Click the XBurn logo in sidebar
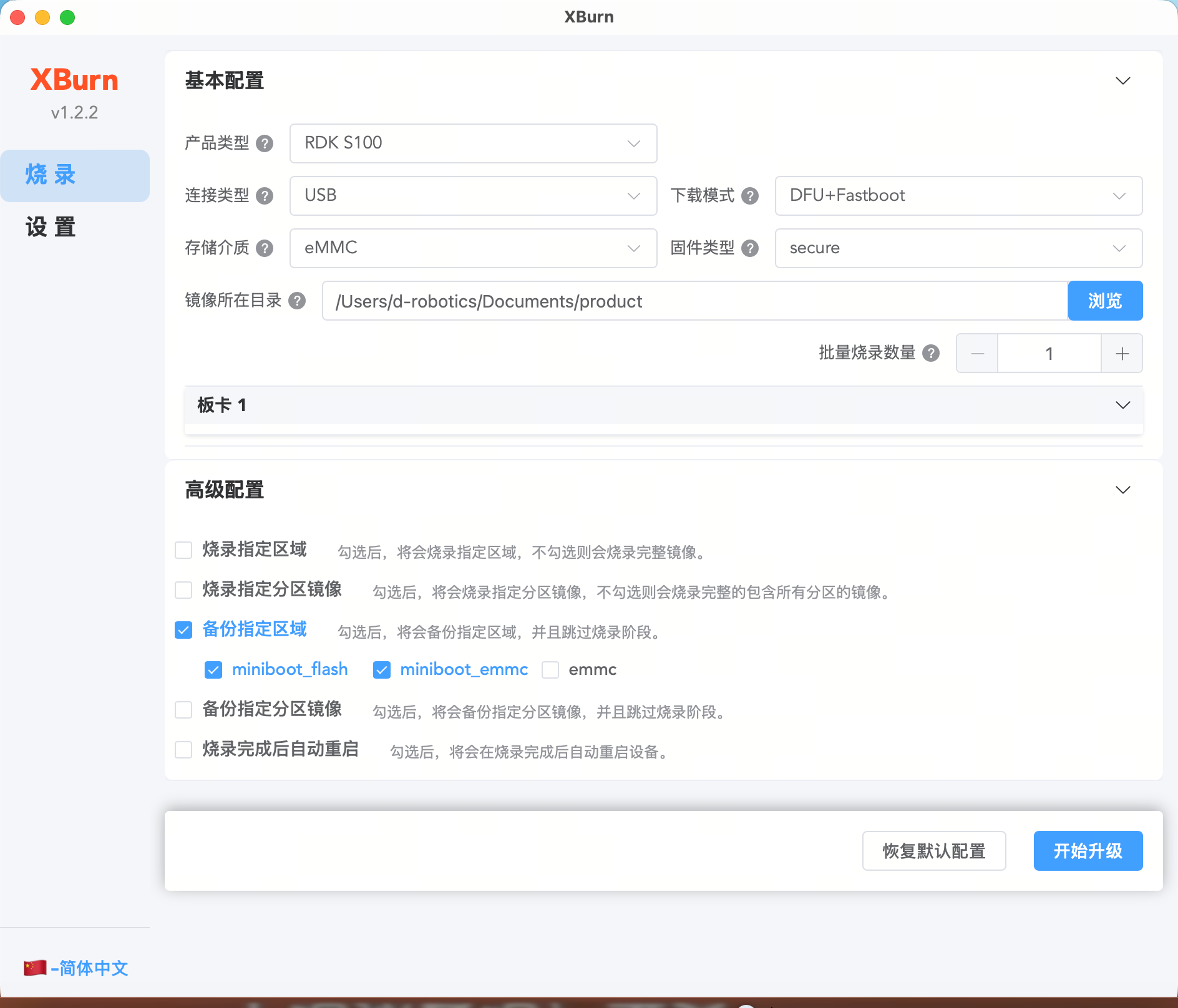 coord(74,80)
